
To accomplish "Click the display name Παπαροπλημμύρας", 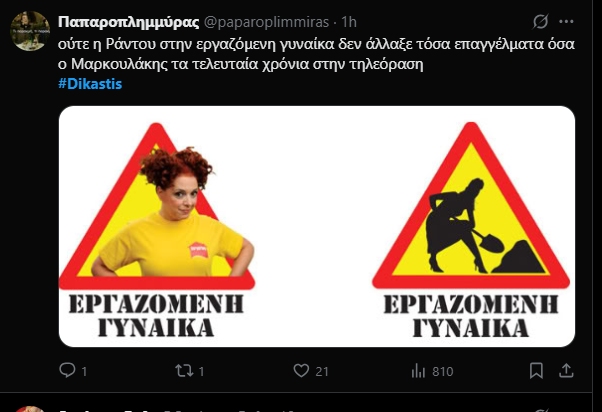I will coord(129,22).
